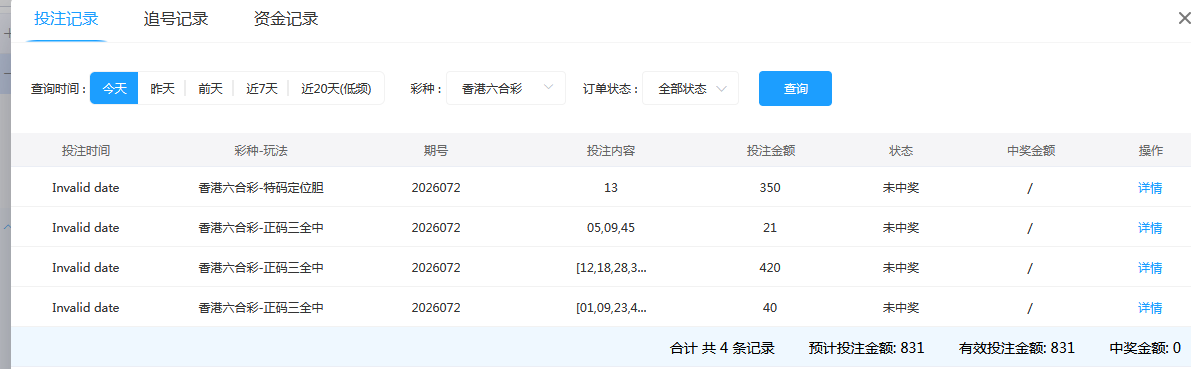Viewport: 1191px width, 369px height.
Task: Select the 前天 time filter
Action: [x=210, y=88]
